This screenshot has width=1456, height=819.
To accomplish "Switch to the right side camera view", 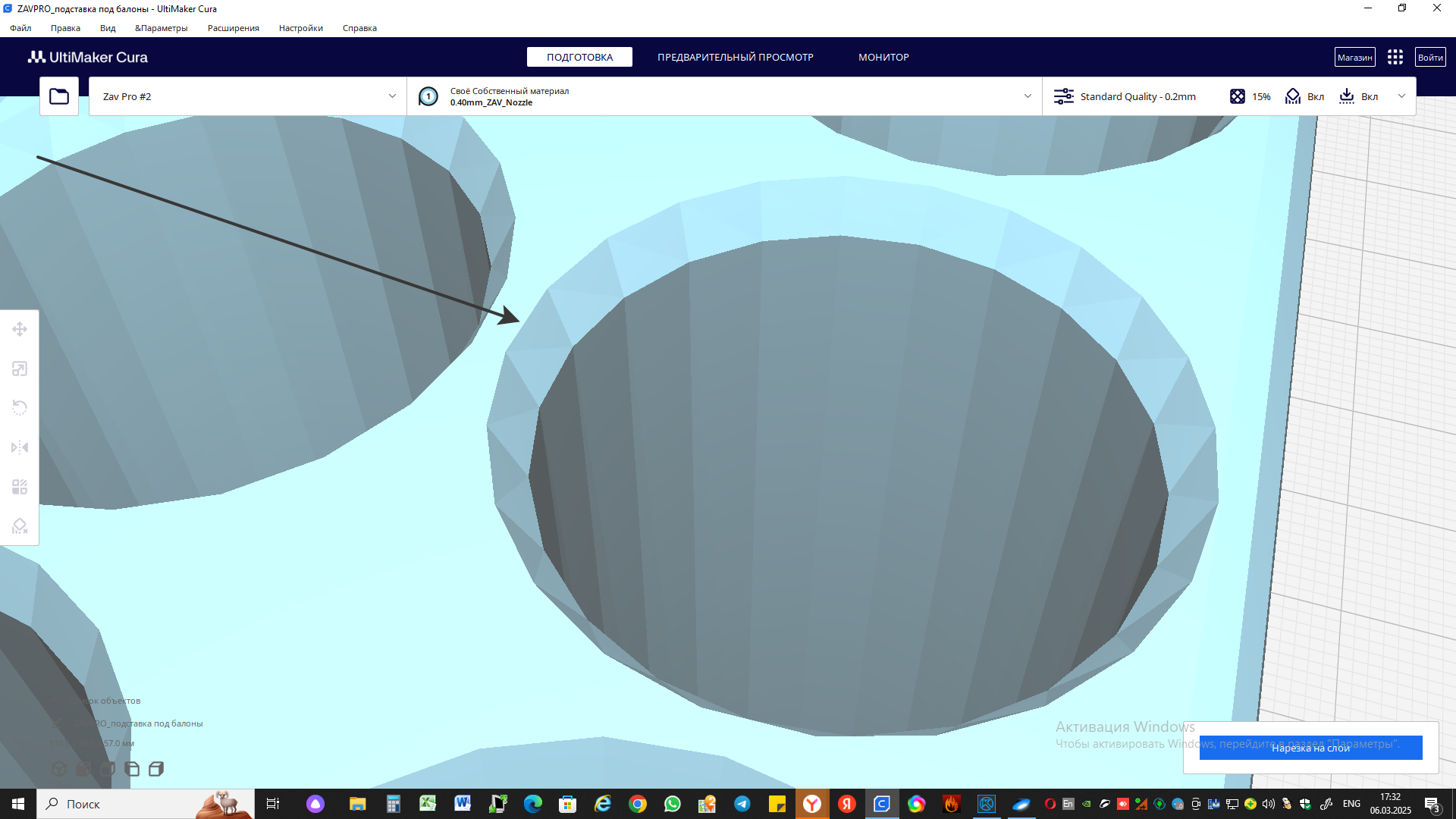I will (156, 769).
